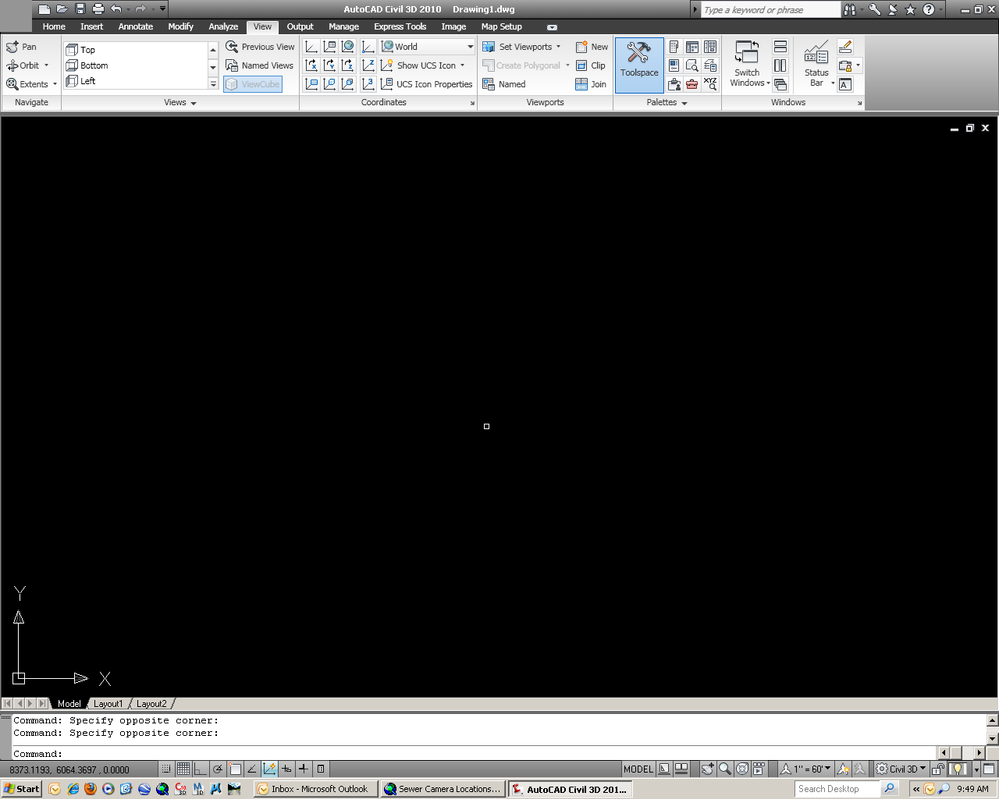
Task: Switch to the Analyze ribbon tab
Action: [x=223, y=26]
